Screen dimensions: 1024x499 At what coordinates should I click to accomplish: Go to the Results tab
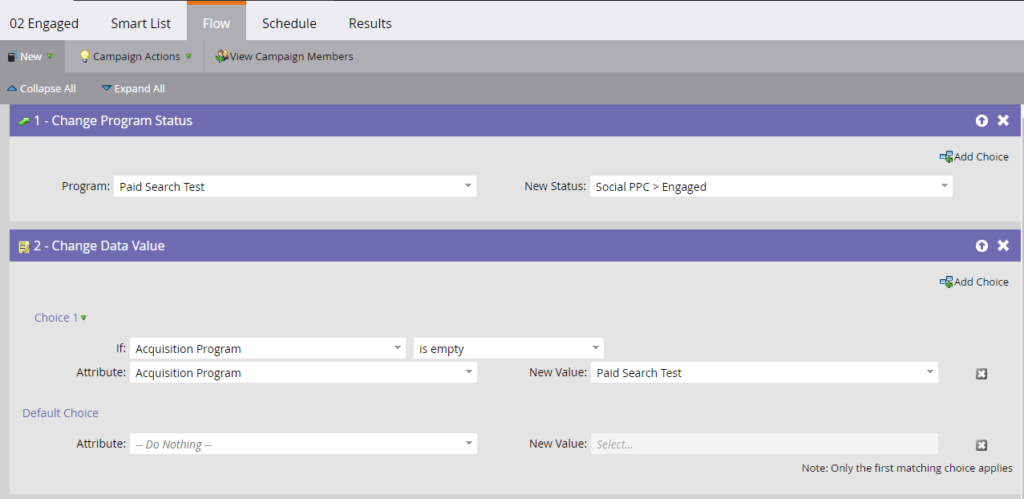[x=370, y=24]
